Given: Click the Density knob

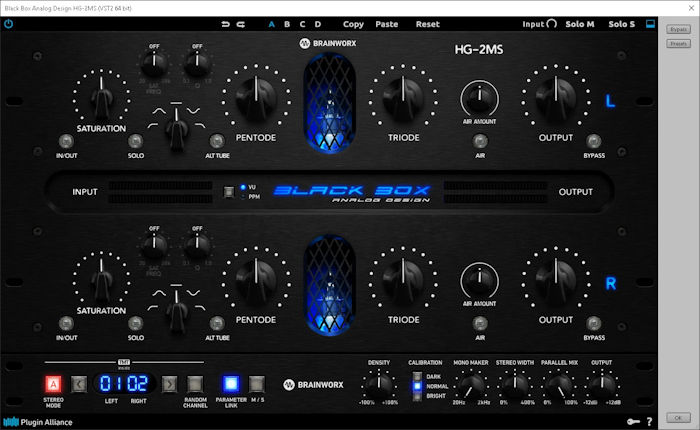Looking at the screenshot, I should 379,385.
